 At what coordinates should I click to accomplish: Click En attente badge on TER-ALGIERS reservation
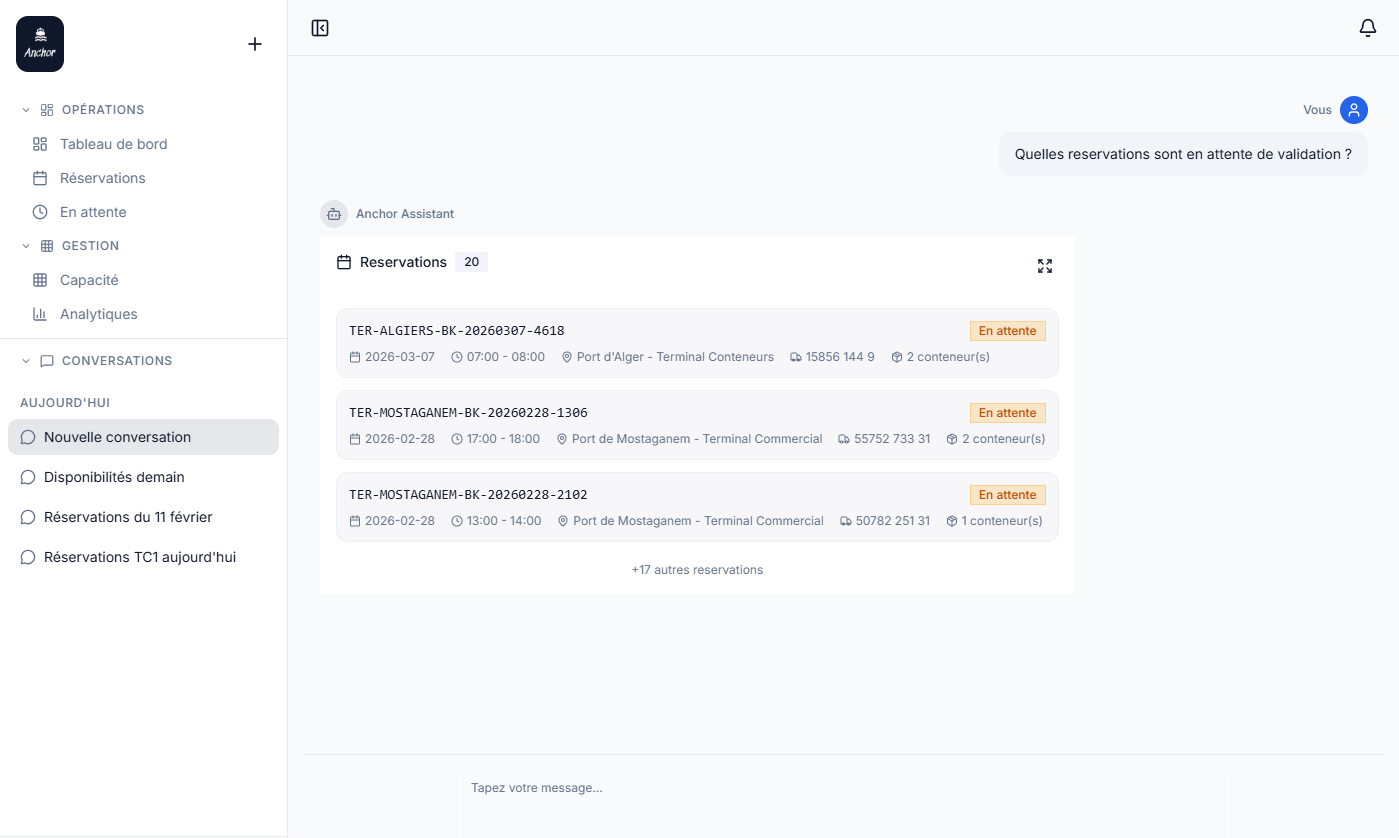[1008, 331]
